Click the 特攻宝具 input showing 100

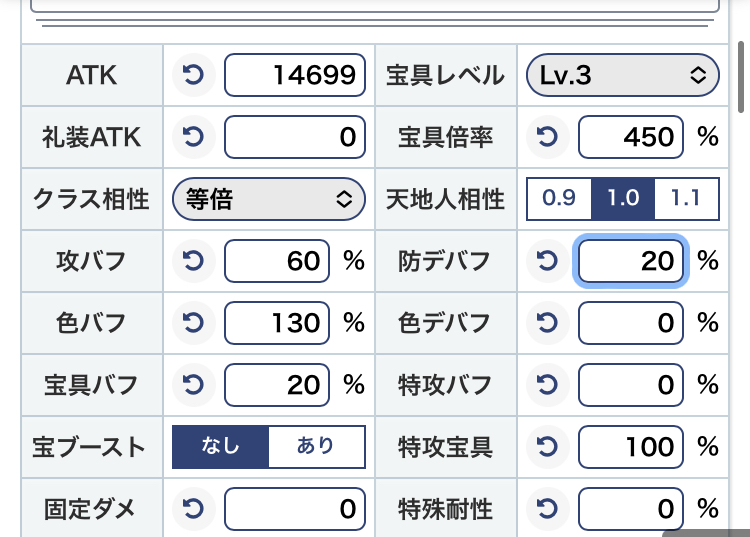point(631,446)
